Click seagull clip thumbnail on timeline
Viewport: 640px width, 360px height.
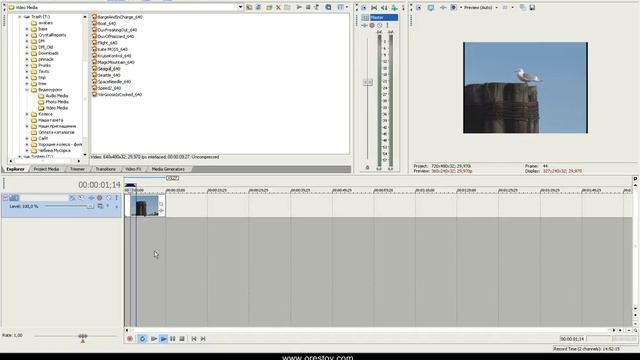click(x=144, y=206)
